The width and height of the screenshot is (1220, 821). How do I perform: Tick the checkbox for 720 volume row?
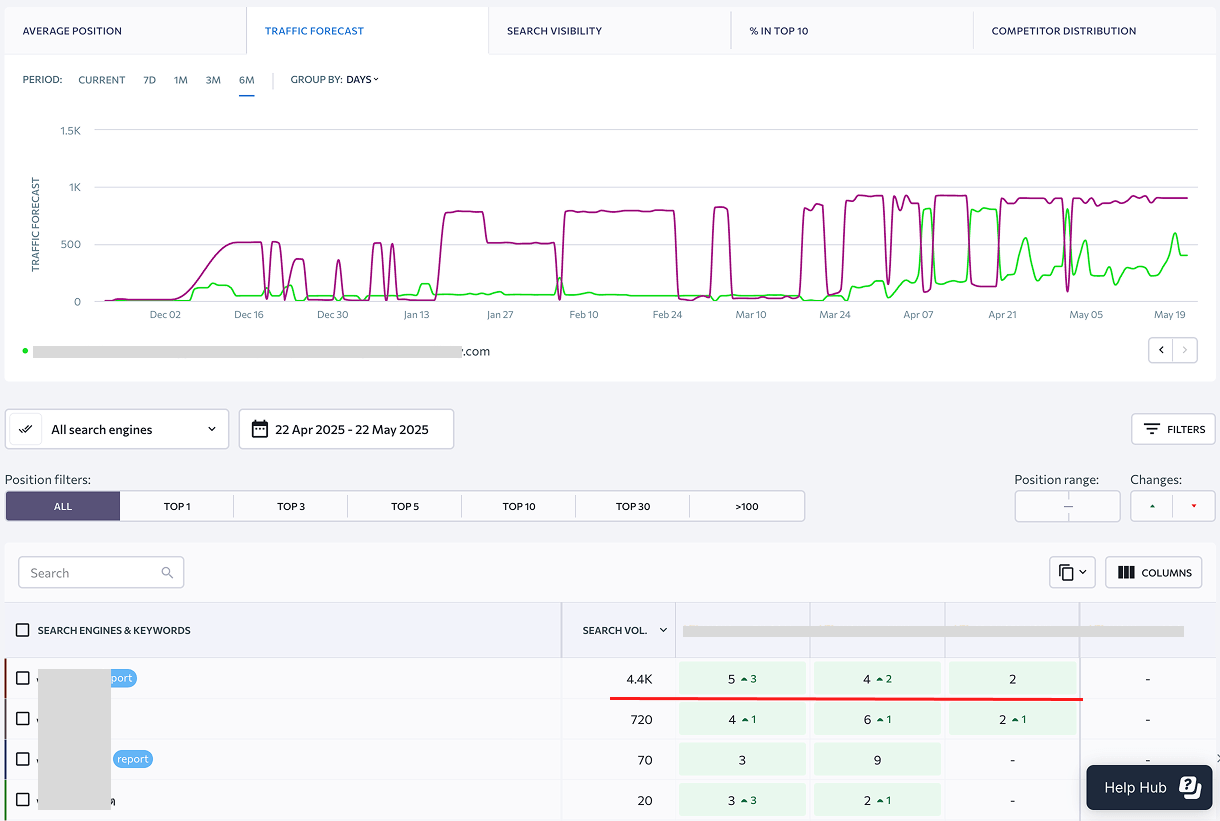tap(23, 719)
